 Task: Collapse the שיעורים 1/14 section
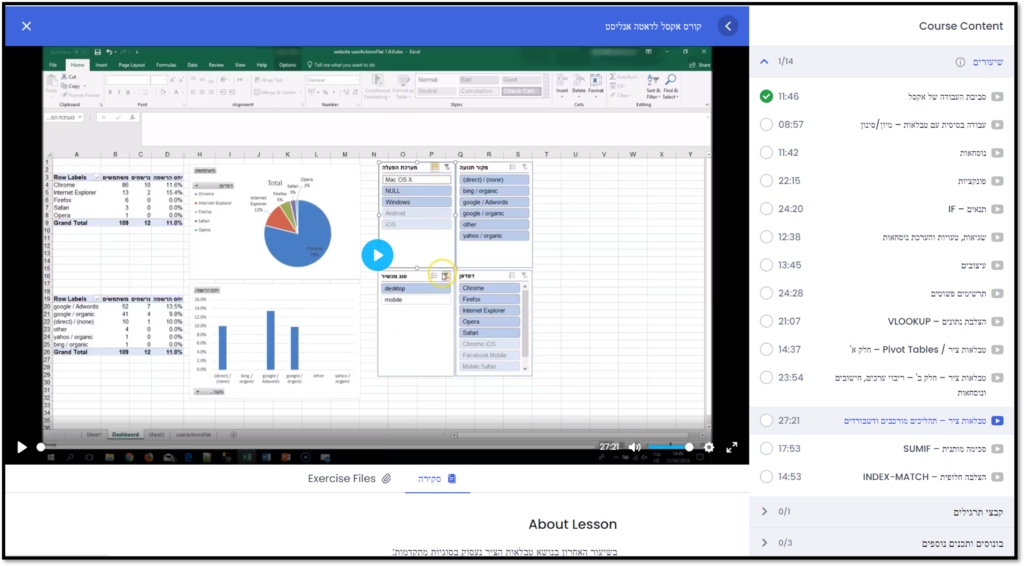tap(765, 62)
